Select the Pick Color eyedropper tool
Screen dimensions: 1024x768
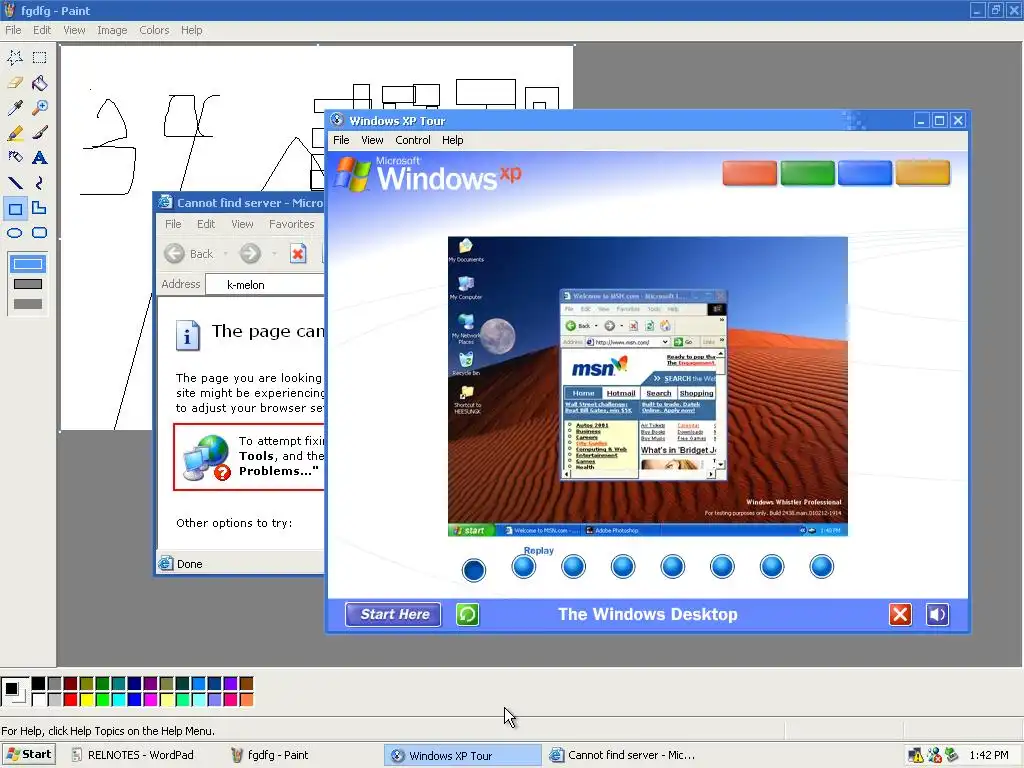(x=15, y=107)
